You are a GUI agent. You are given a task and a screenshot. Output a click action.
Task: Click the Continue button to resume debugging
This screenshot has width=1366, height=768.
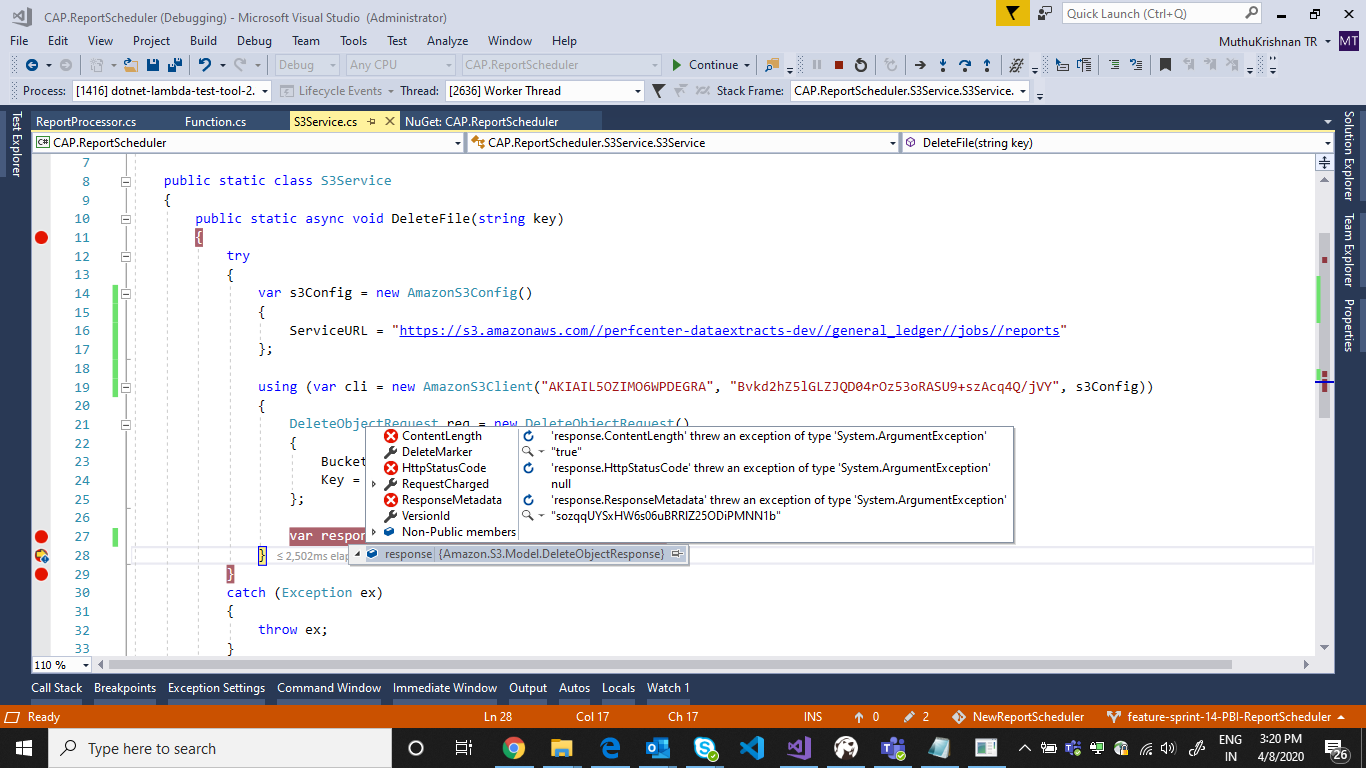coord(702,64)
